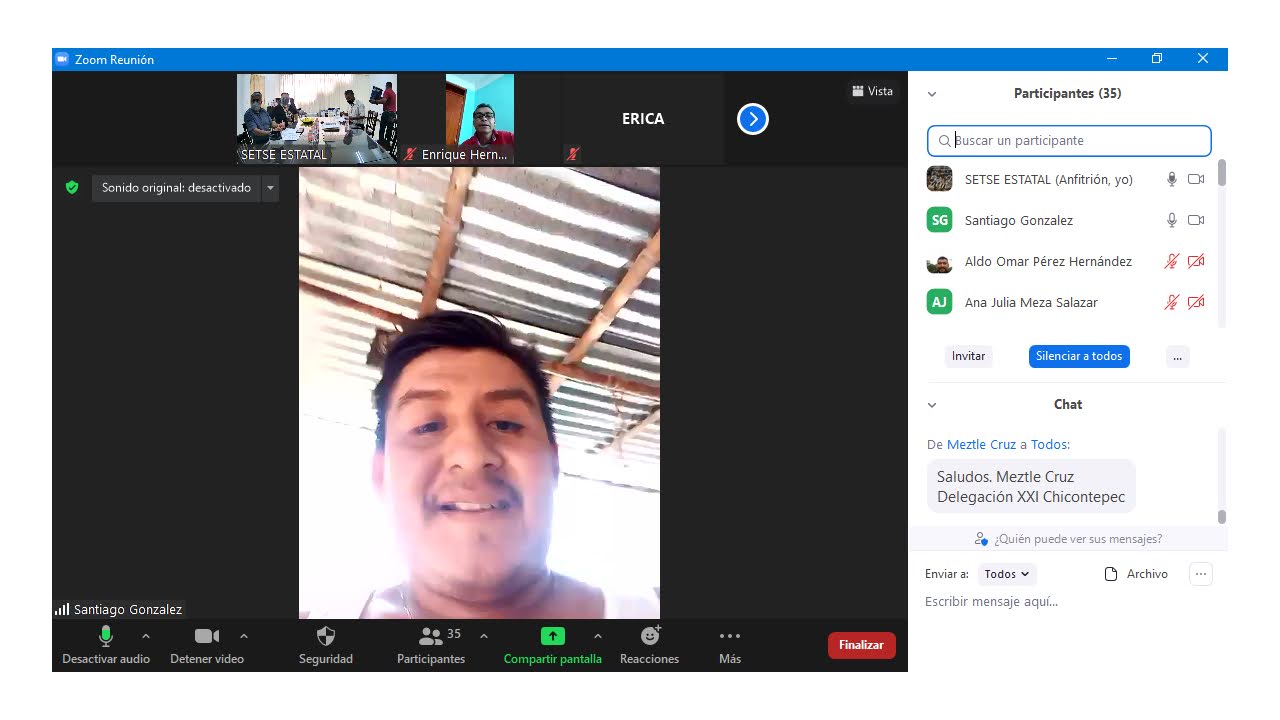Click Silenciar a todos button
The image size is (1280, 720).
[x=1079, y=356]
